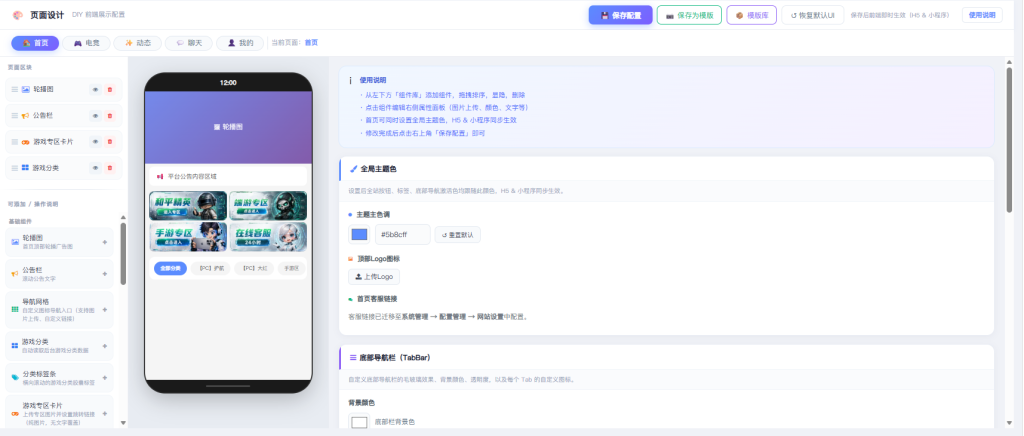Toggle visibility of the 轮播图 block
The height and width of the screenshot is (436, 1024).
tap(95, 89)
